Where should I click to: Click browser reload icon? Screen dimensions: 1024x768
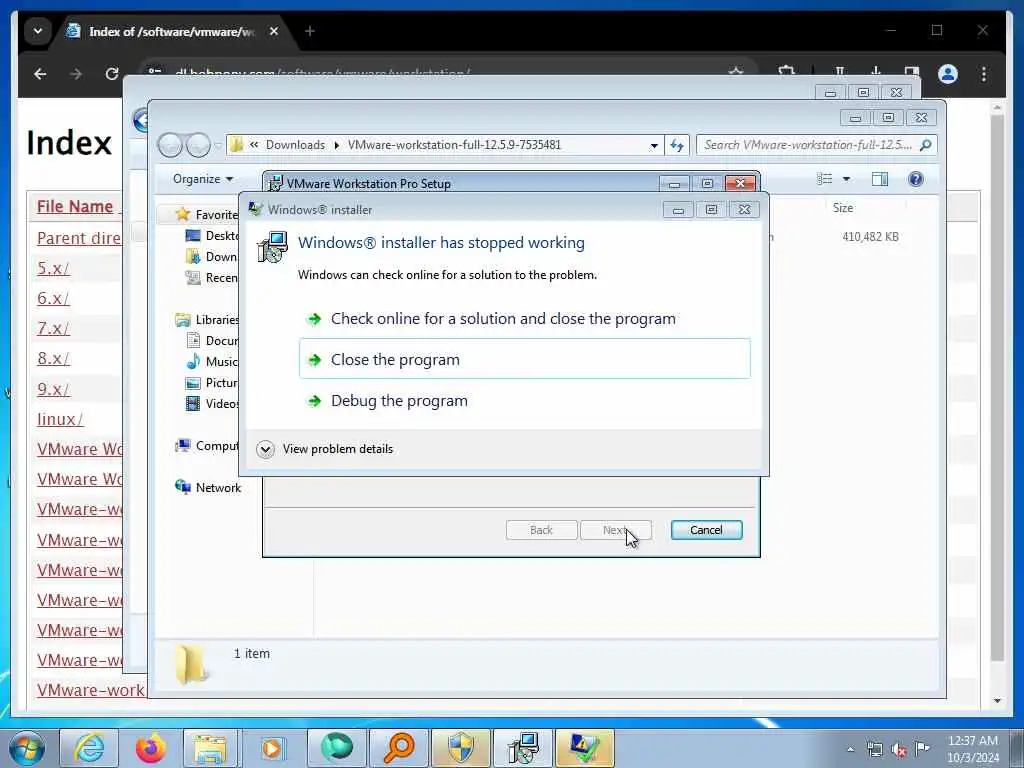click(112, 74)
